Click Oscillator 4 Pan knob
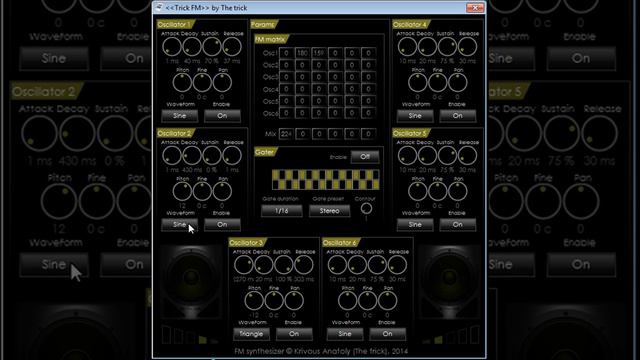This screenshot has width=640, height=360. coord(458,82)
